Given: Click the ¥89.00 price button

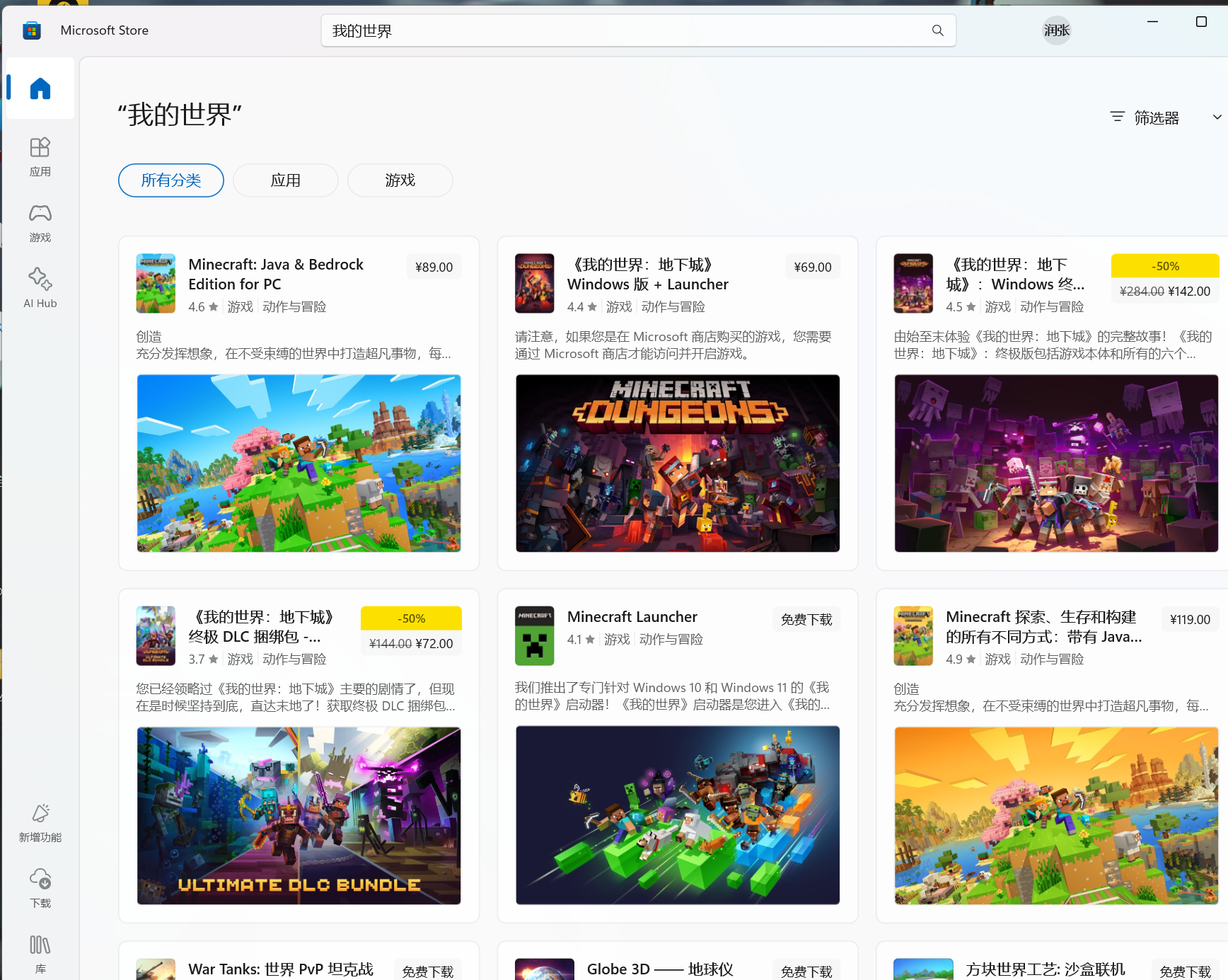Looking at the screenshot, I should 434,267.
